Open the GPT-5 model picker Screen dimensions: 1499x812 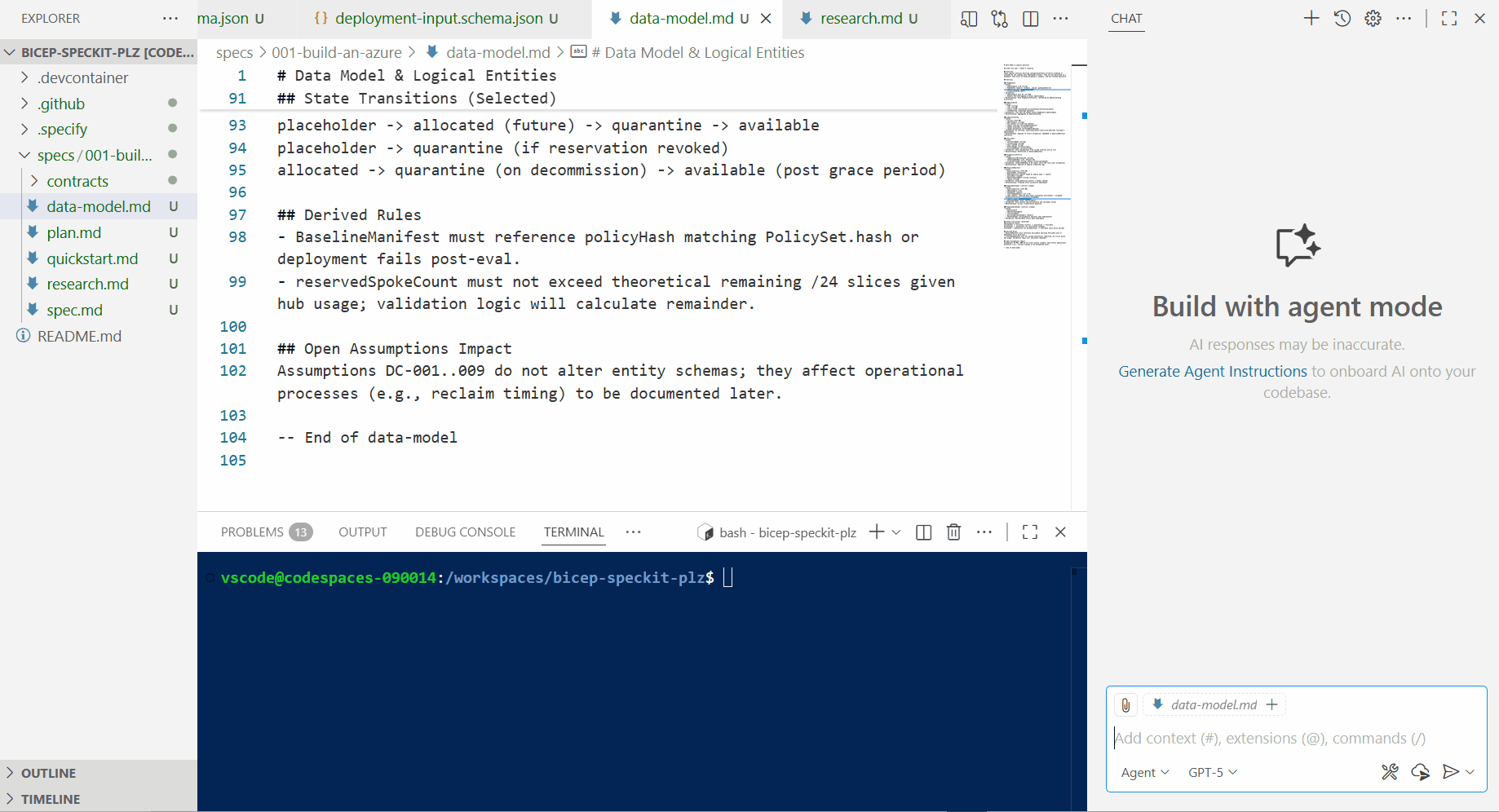pos(1212,772)
